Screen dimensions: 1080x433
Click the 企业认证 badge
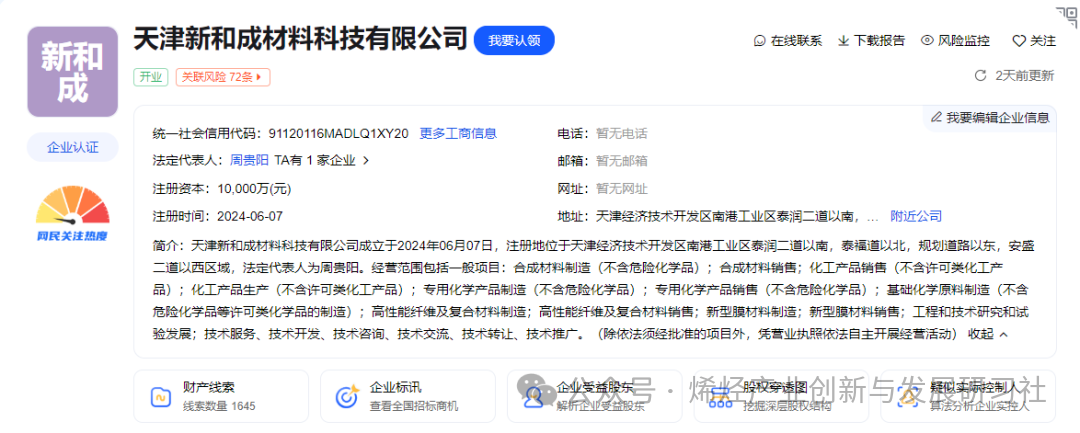[72, 147]
